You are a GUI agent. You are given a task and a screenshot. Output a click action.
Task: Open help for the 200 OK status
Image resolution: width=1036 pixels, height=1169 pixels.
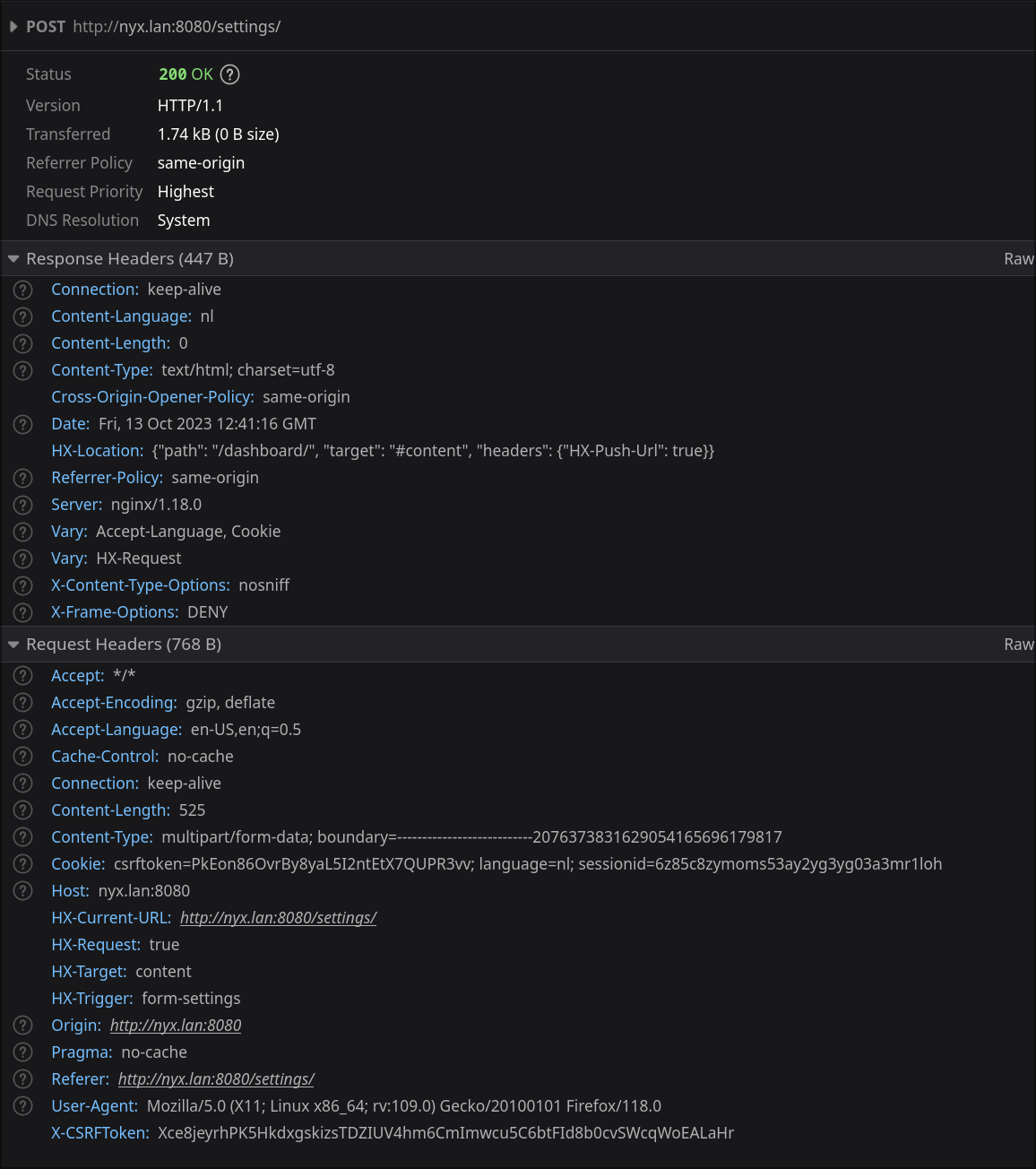[229, 74]
